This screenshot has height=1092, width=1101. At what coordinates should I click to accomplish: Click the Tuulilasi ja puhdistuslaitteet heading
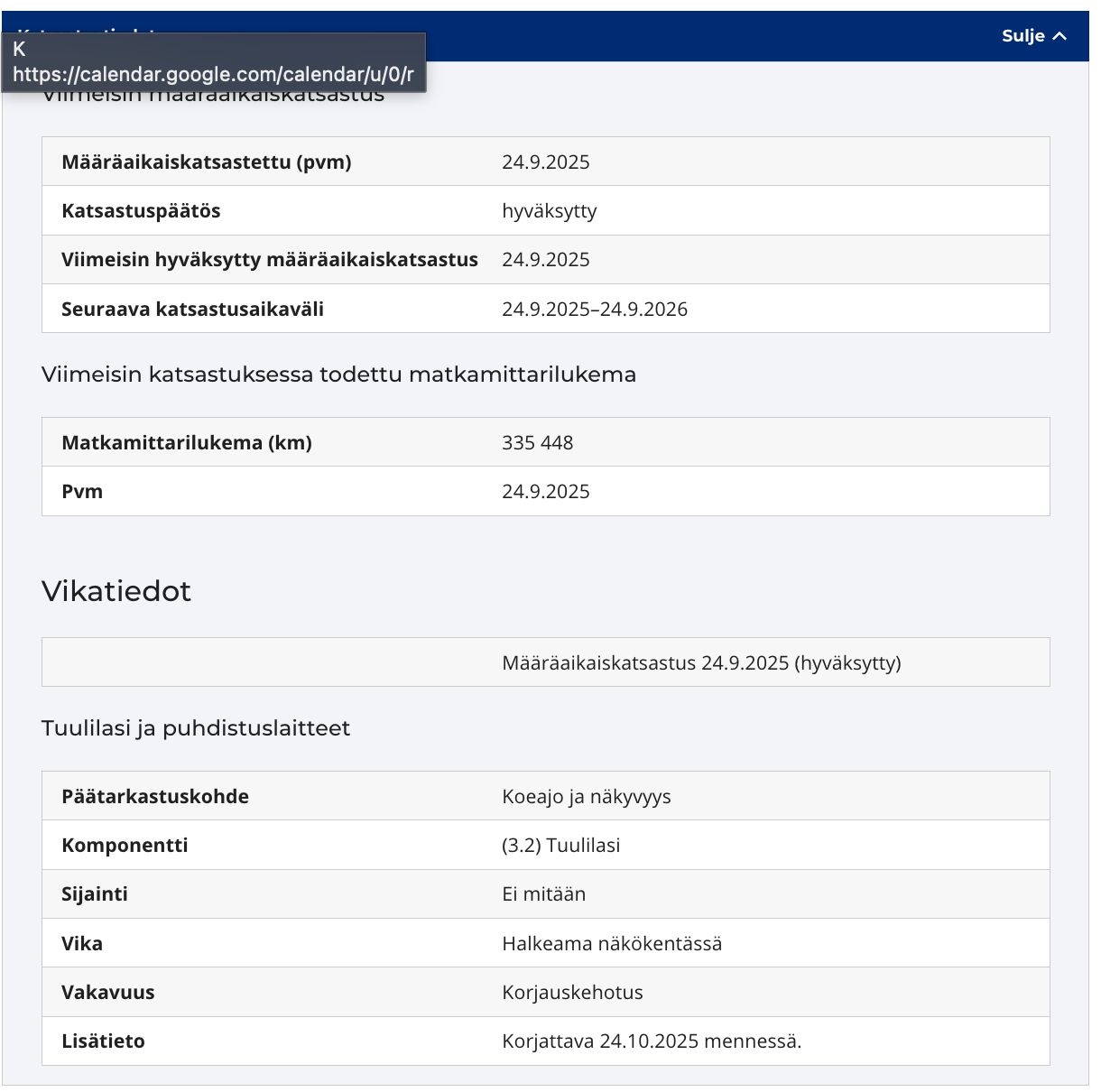click(x=196, y=728)
